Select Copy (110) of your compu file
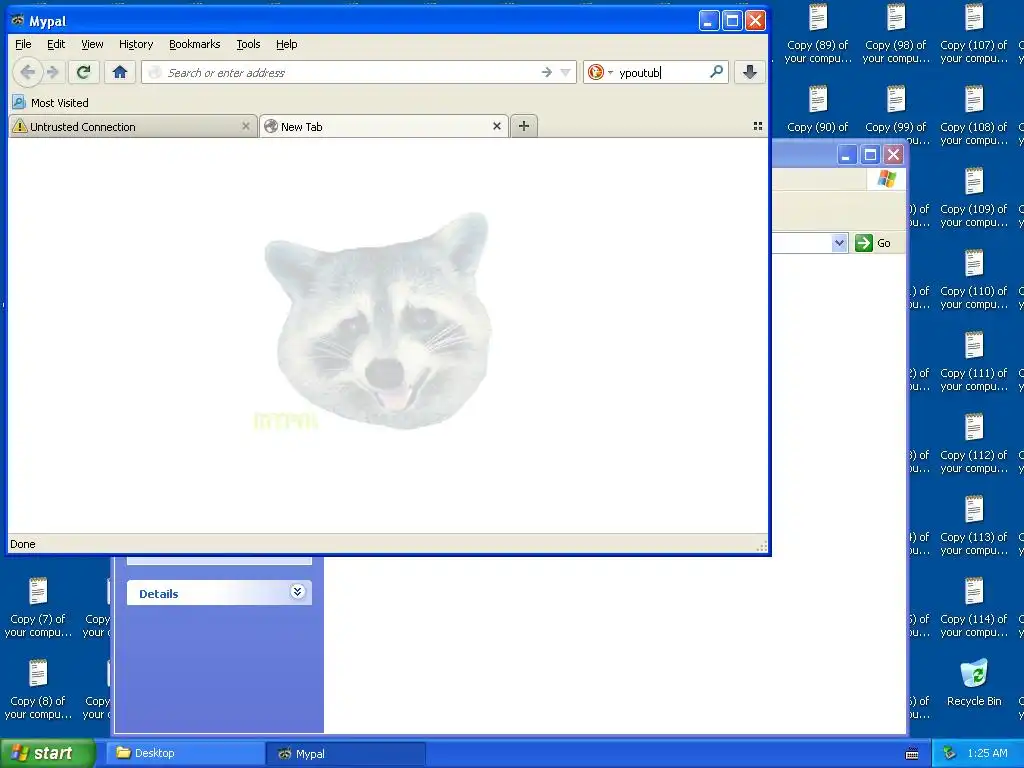Image resolution: width=1024 pixels, height=768 pixels. tap(974, 280)
